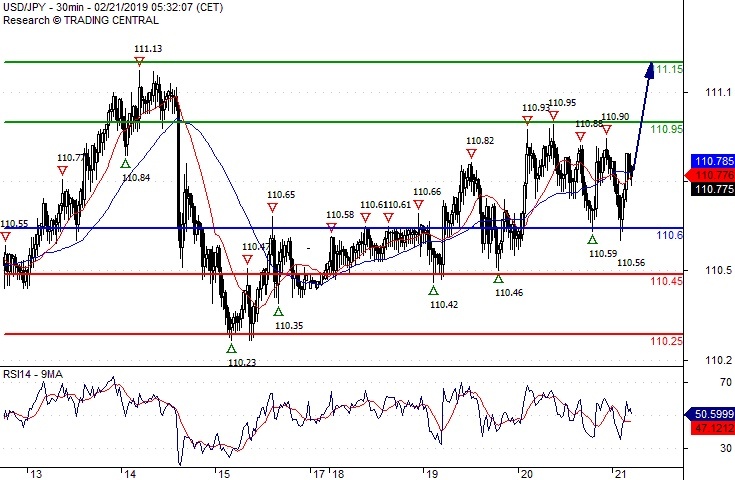Click the green 111.15 resistance level label
The width and height of the screenshot is (735, 480).
[668, 69]
